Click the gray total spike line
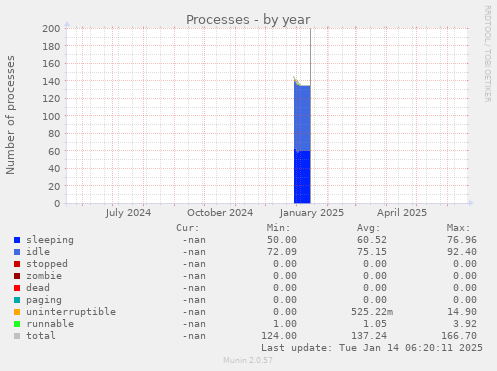This screenshot has height=371, width=497. (x=311, y=57)
